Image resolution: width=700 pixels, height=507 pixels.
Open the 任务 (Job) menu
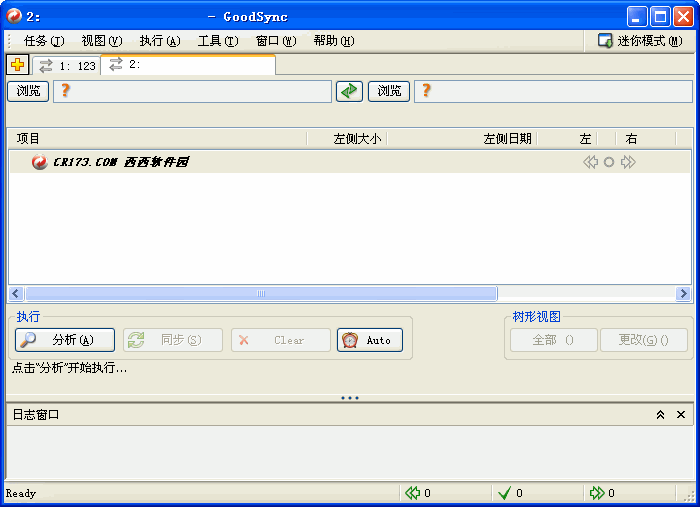(x=43, y=41)
